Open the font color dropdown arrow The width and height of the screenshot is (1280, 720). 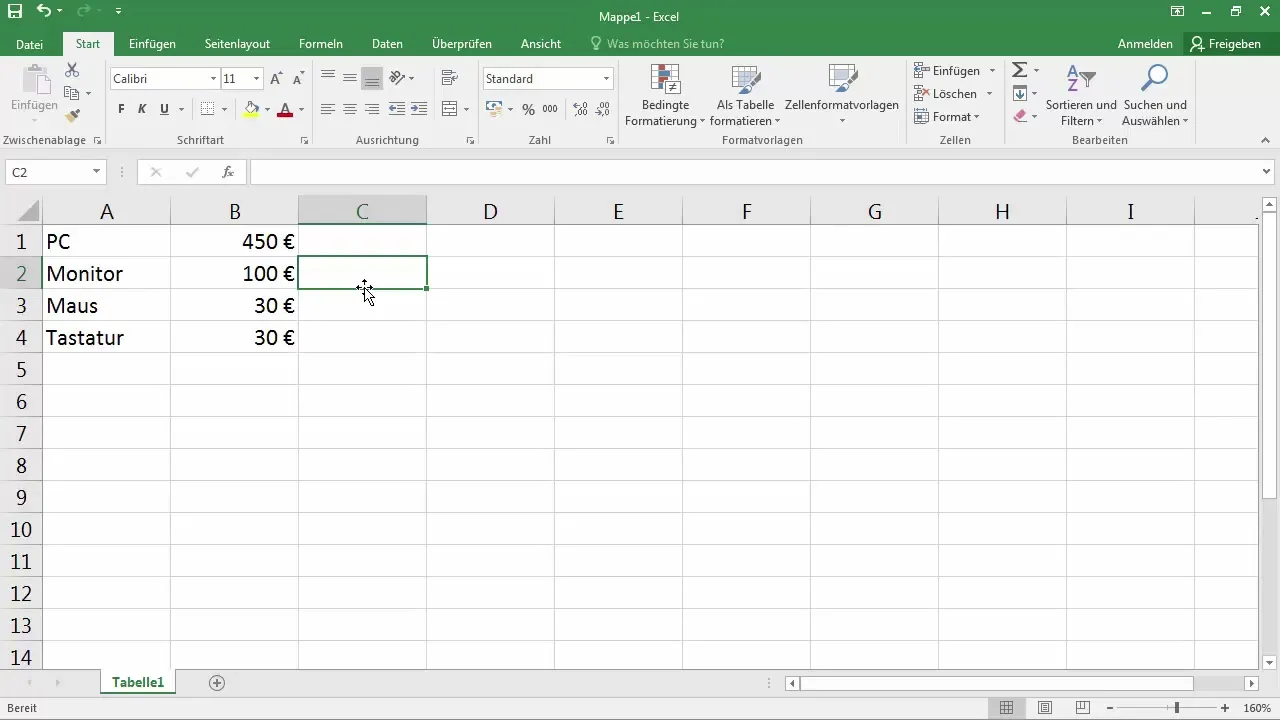[x=301, y=109]
